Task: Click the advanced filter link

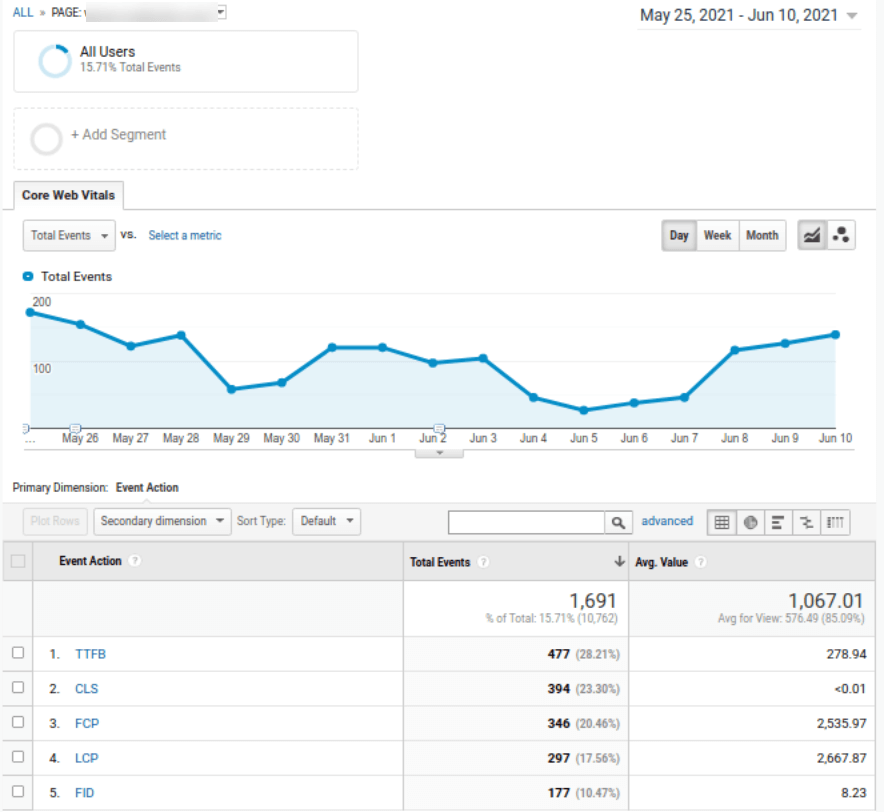Action: pyautogui.click(x=667, y=521)
